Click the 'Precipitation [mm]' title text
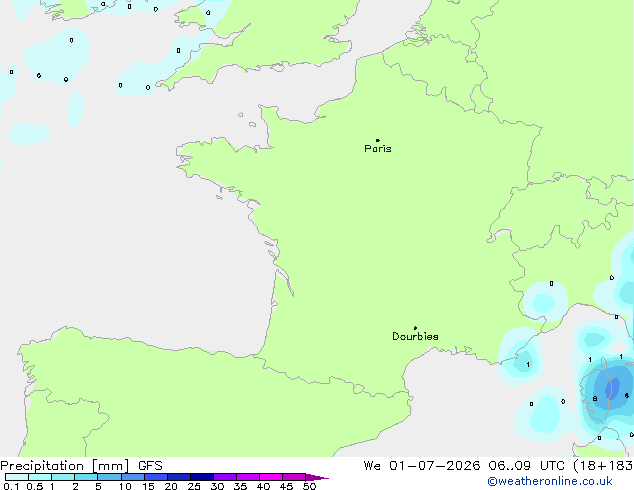Image resolution: width=634 pixels, height=490 pixels. 65,466
